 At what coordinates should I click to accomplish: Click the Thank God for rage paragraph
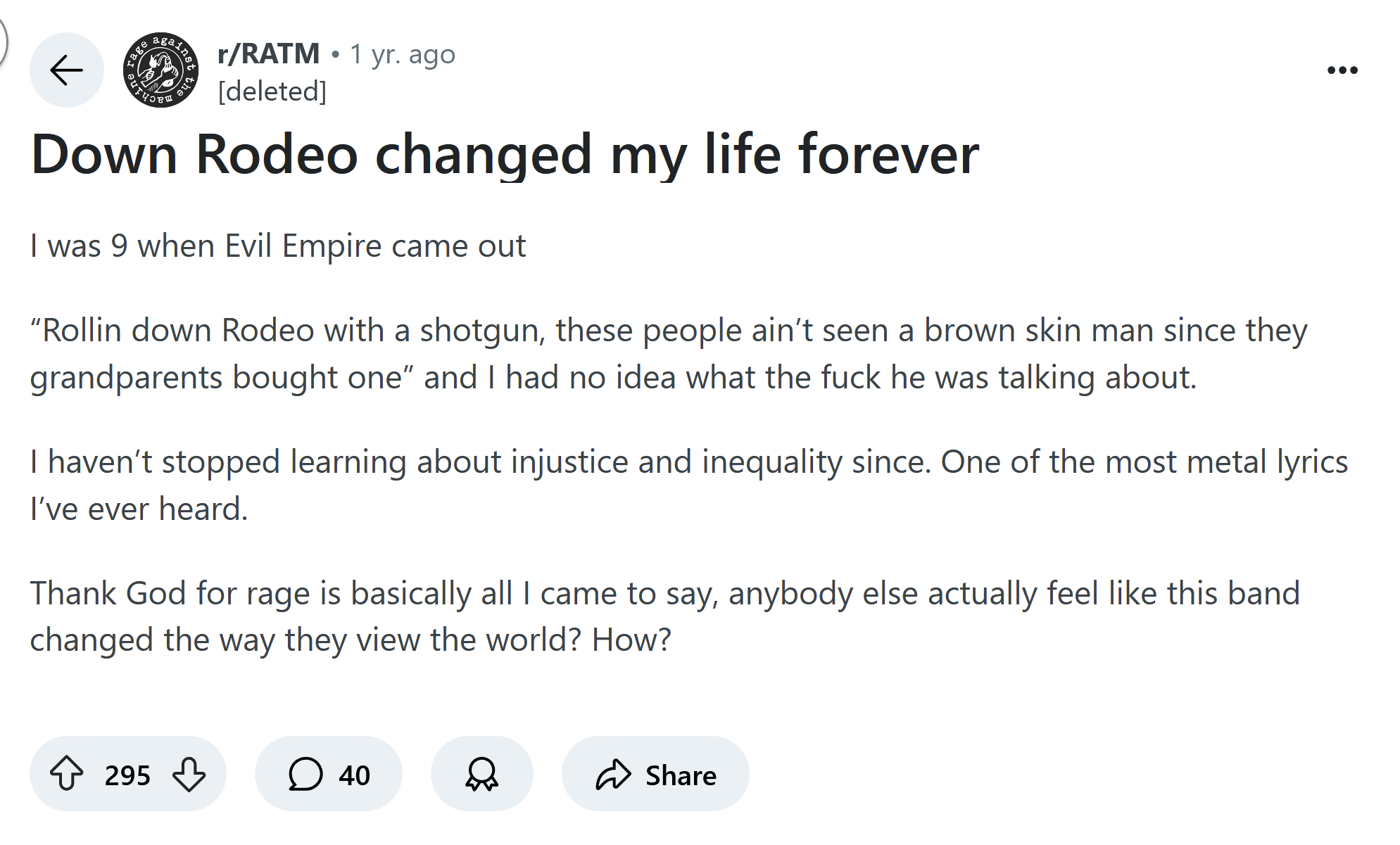(664, 616)
